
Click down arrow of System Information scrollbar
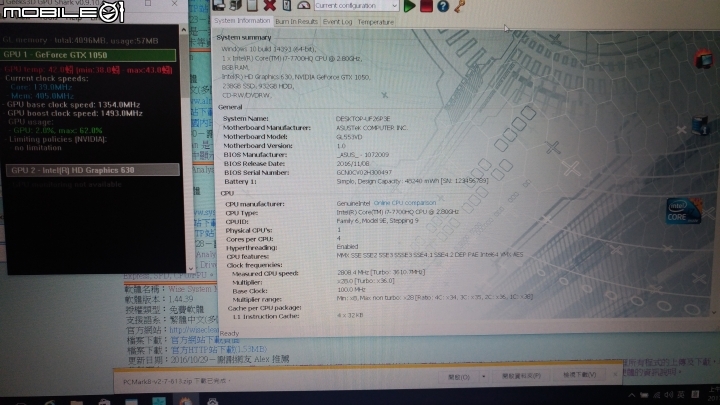[x=714, y=312]
